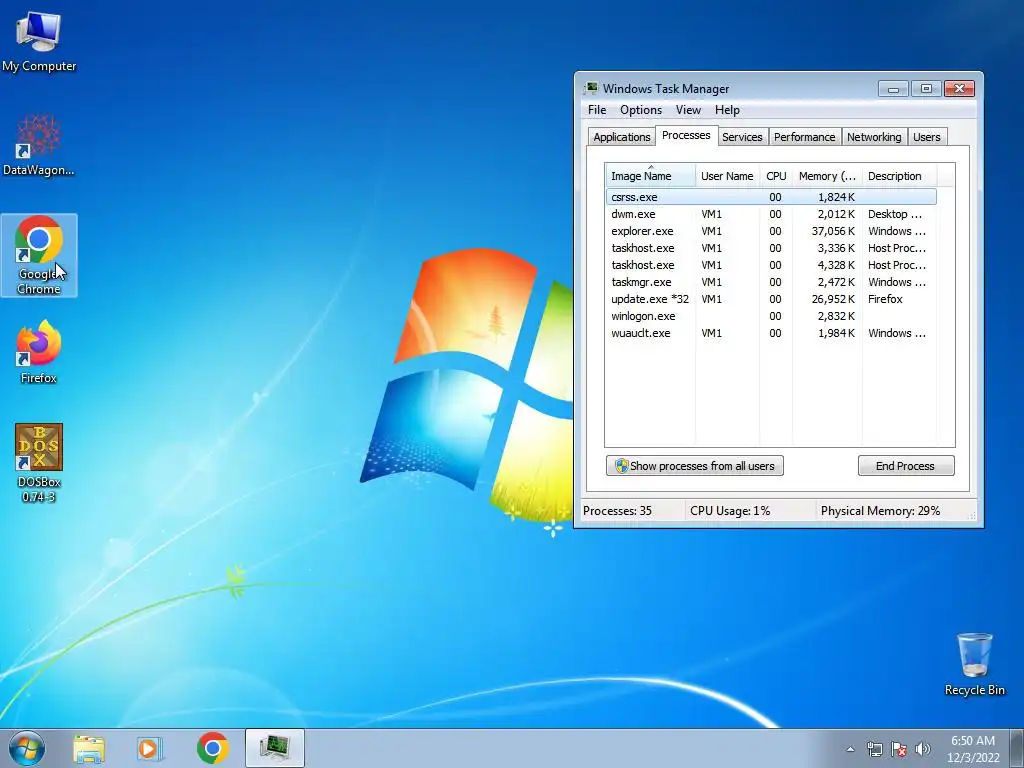The width and height of the screenshot is (1024, 768).
Task: Switch to the Users tab
Action: tap(927, 136)
